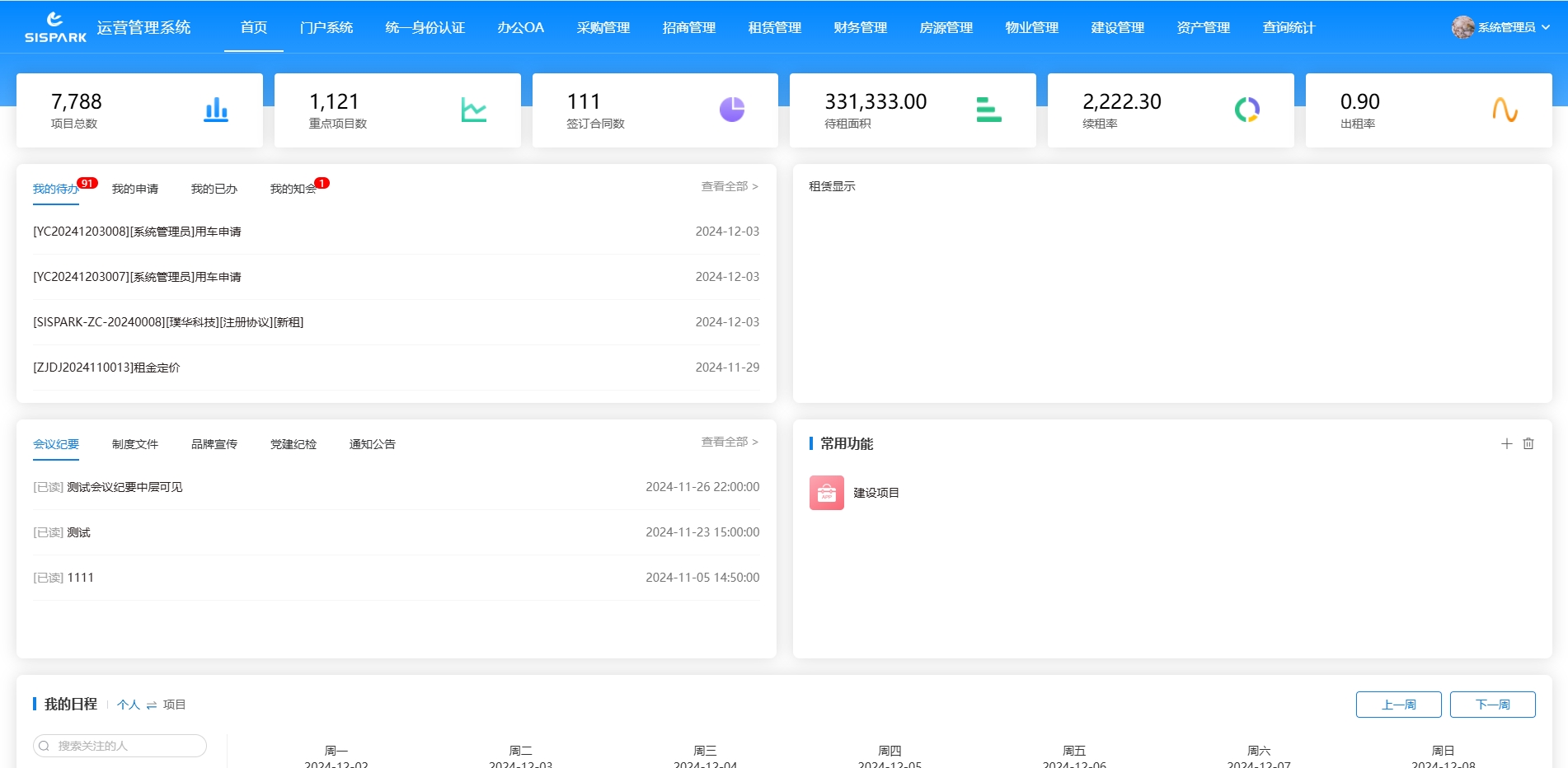
Task: Click the pie chart icon on 签订合同数 card
Action: tap(731, 108)
